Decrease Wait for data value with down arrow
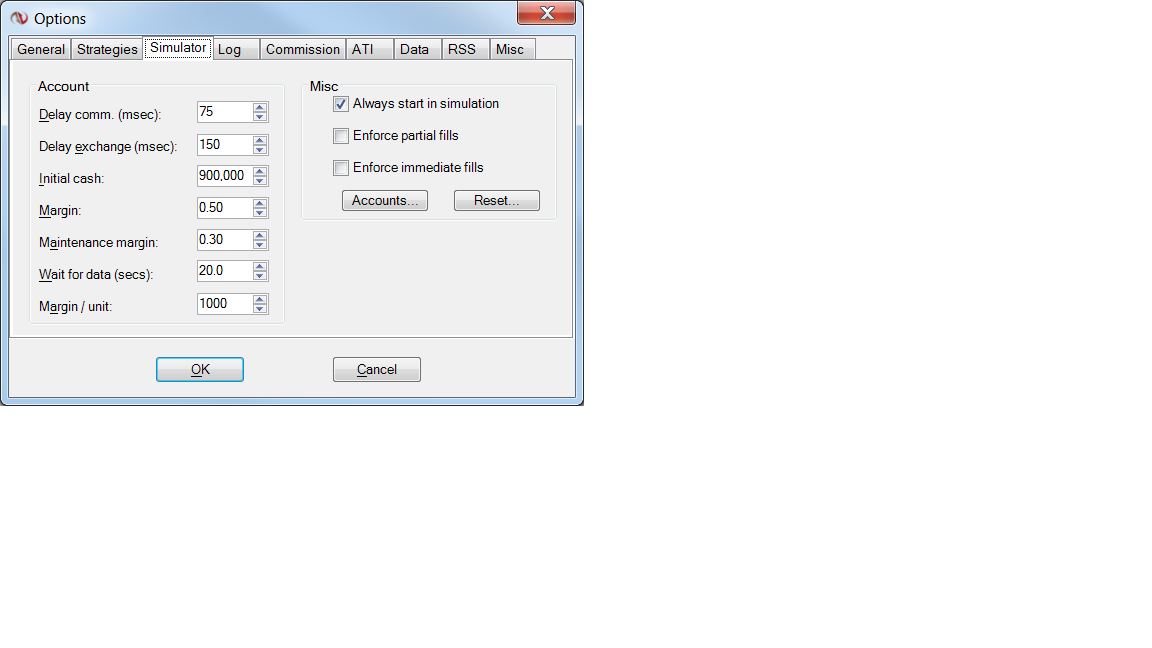The width and height of the screenshot is (1152, 648). (x=259, y=276)
